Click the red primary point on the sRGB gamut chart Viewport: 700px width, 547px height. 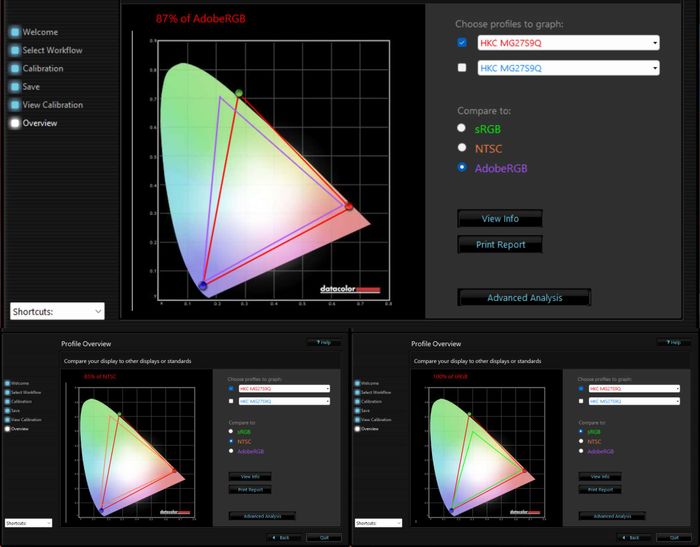[525, 471]
